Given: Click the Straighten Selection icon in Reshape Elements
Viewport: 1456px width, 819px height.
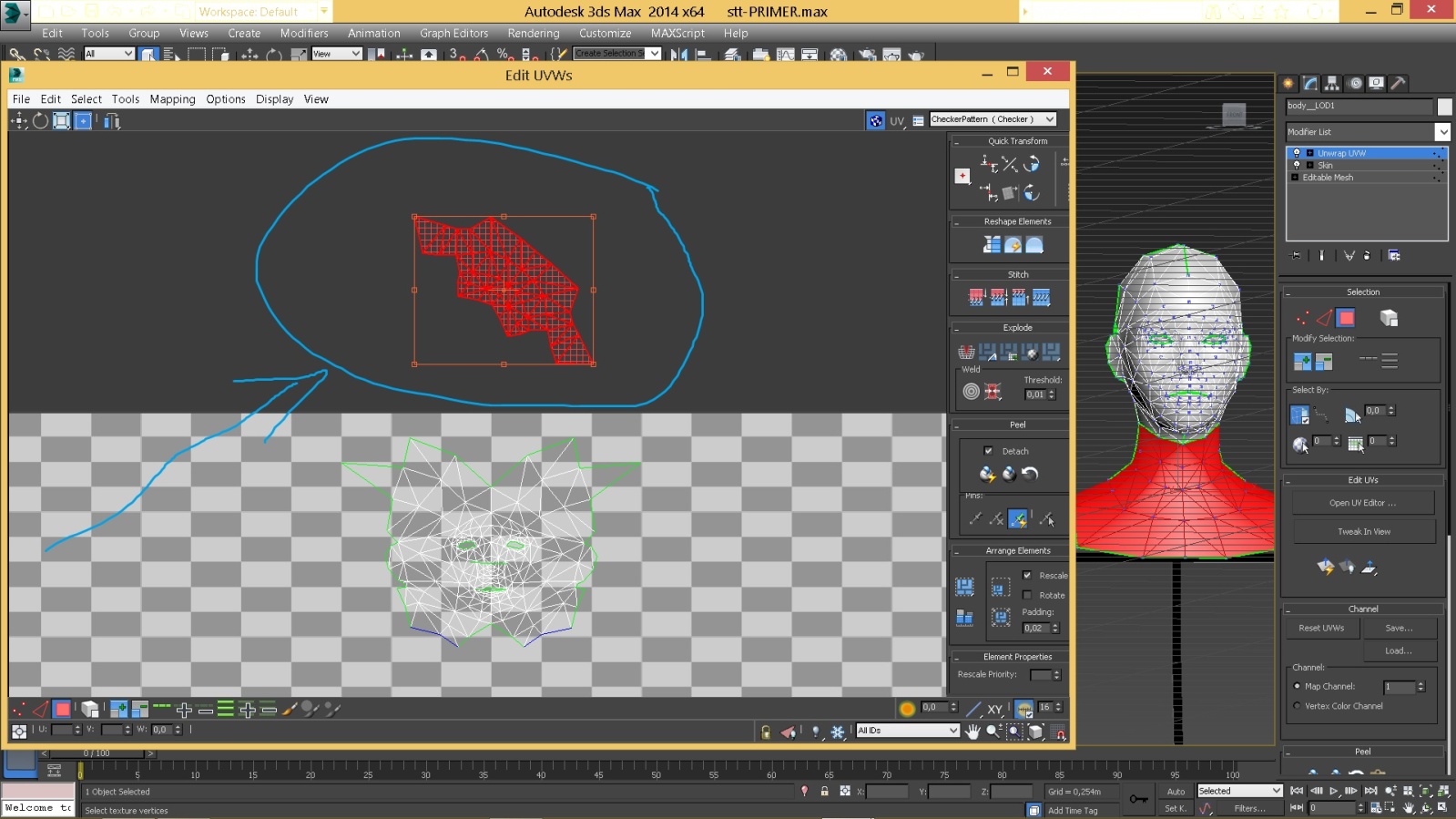Looking at the screenshot, I should (x=992, y=245).
